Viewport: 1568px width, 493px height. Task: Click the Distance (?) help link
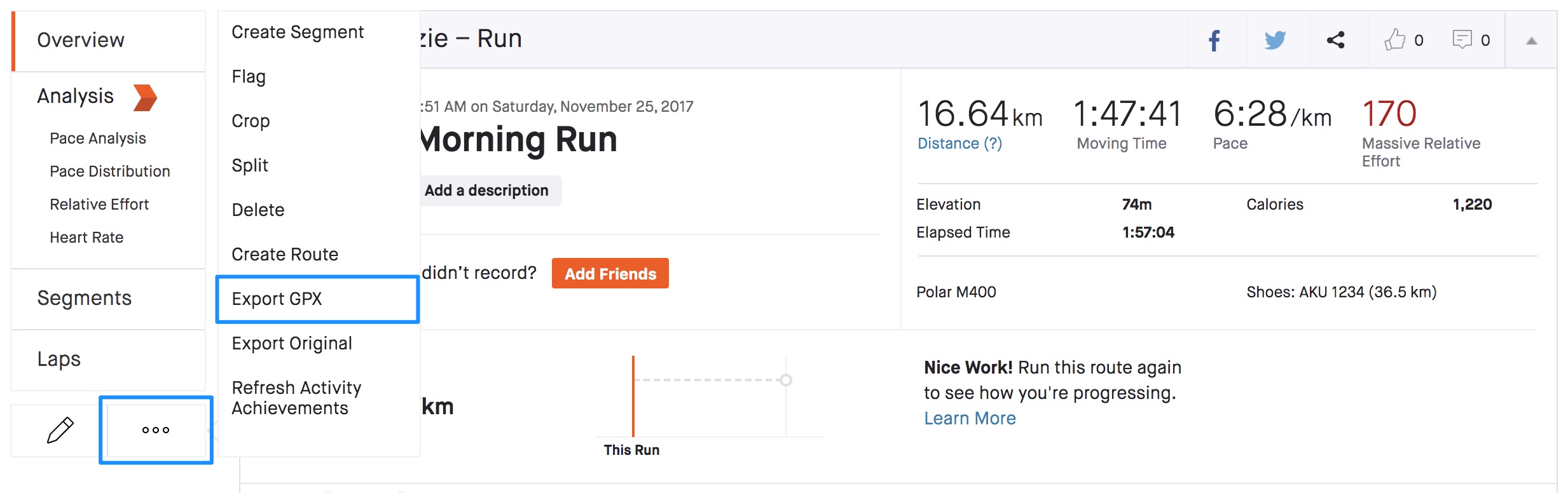tap(959, 144)
